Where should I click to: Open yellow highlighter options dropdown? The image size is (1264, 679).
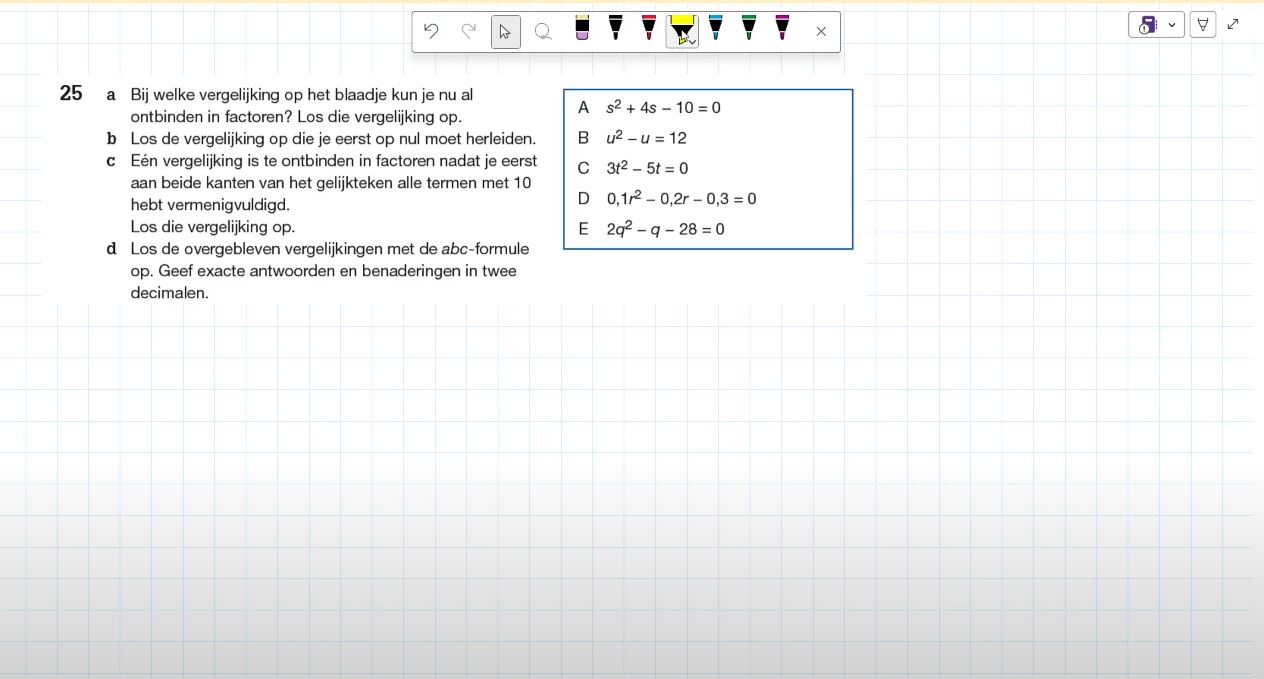pyautogui.click(x=693, y=41)
